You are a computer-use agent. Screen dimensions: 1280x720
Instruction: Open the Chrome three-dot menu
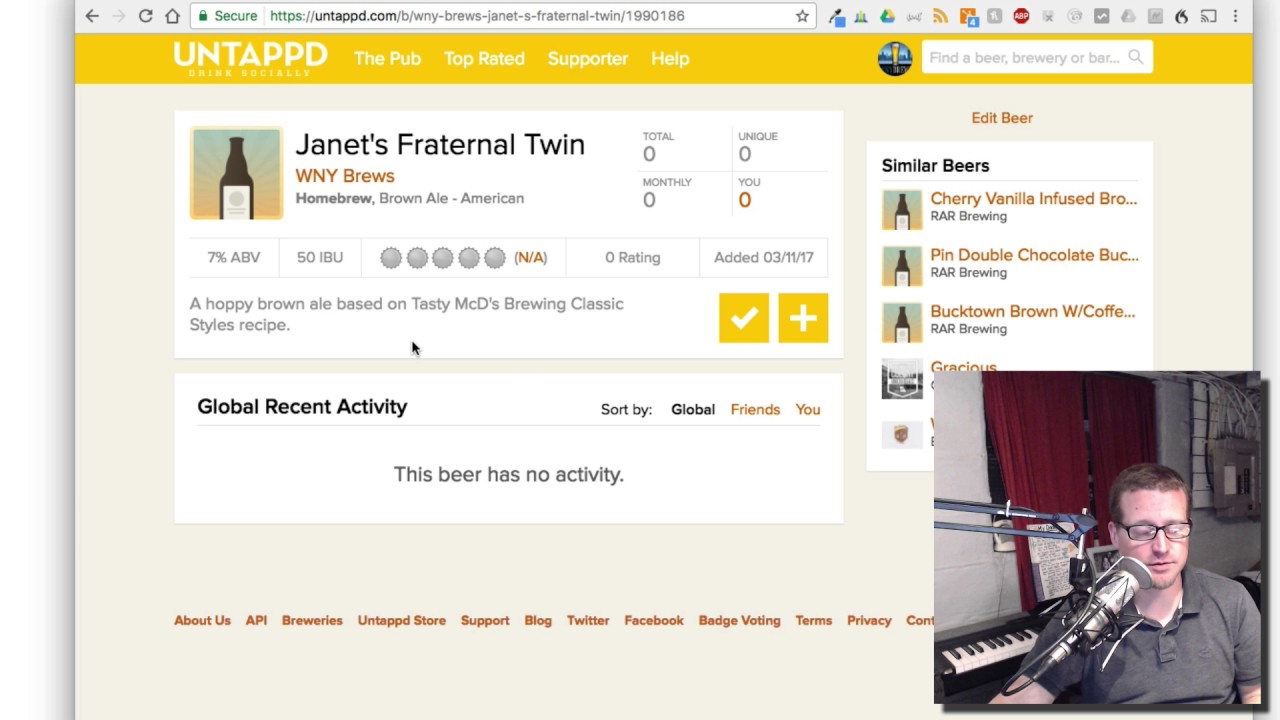1235,16
